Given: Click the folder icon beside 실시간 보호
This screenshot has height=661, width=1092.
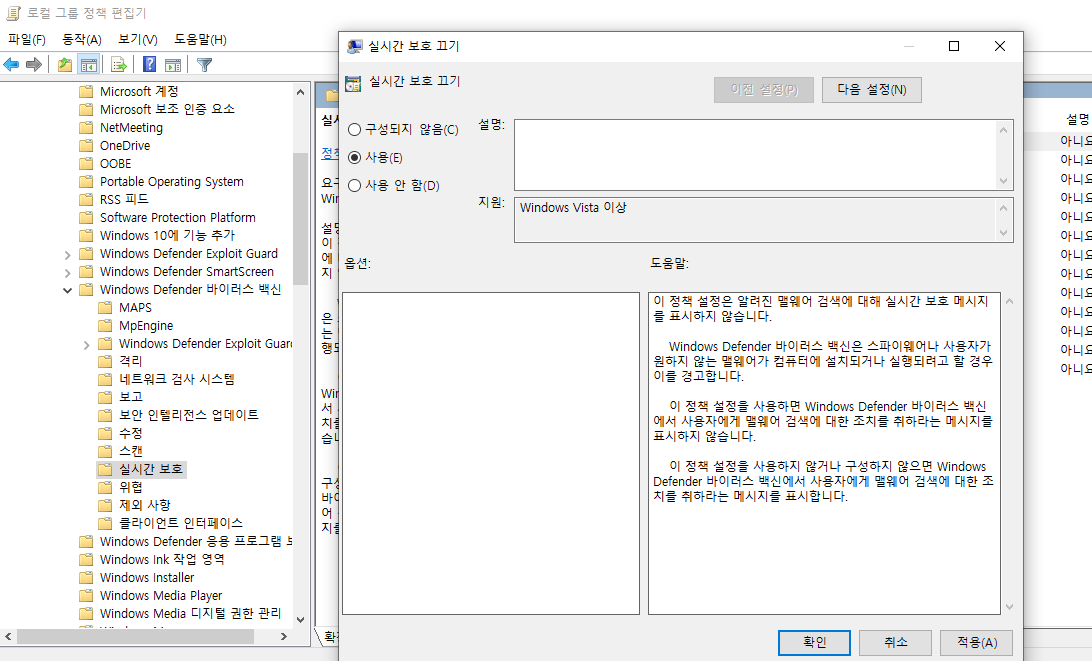Looking at the screenshot, I should pyautogui.click(x=105, y=469).
